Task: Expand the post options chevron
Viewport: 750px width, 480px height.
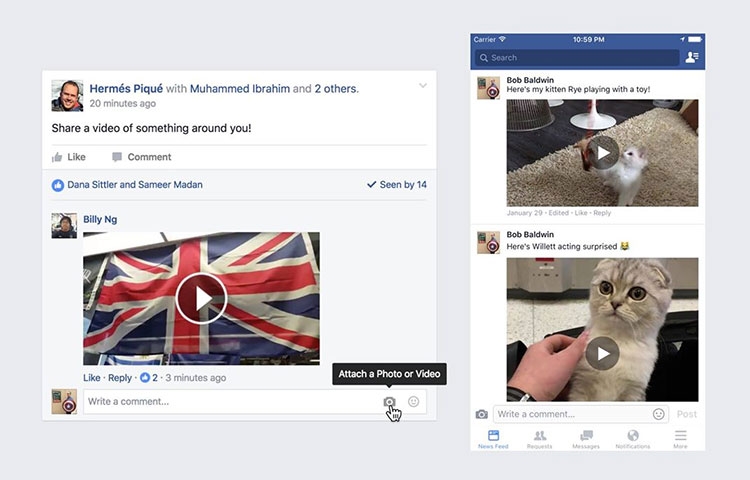Action: click(423, 86)
